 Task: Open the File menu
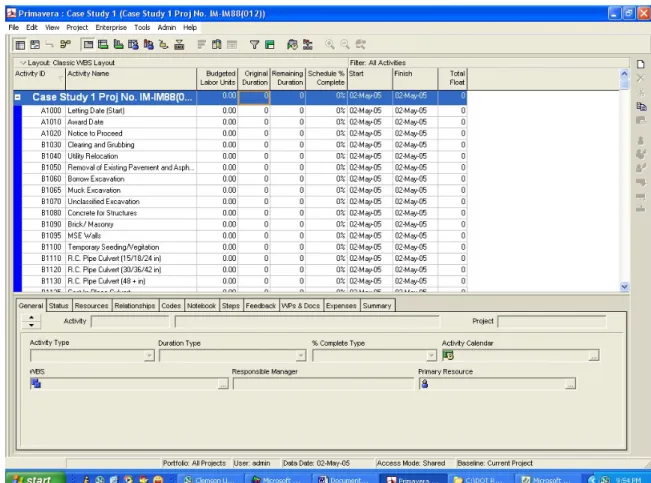point(14,27)
